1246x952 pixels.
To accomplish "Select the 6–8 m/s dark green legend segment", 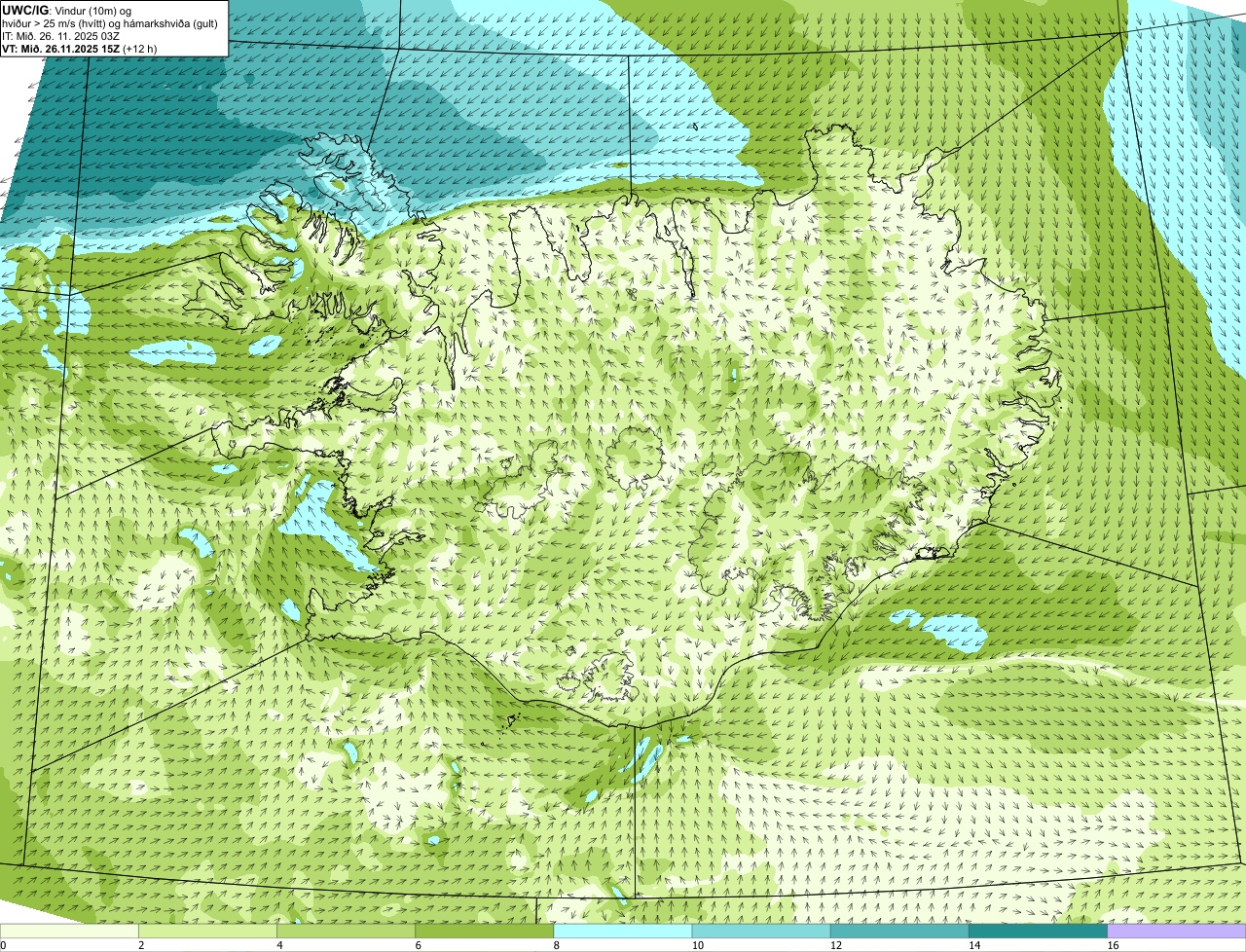I will (x=484, y=931).
